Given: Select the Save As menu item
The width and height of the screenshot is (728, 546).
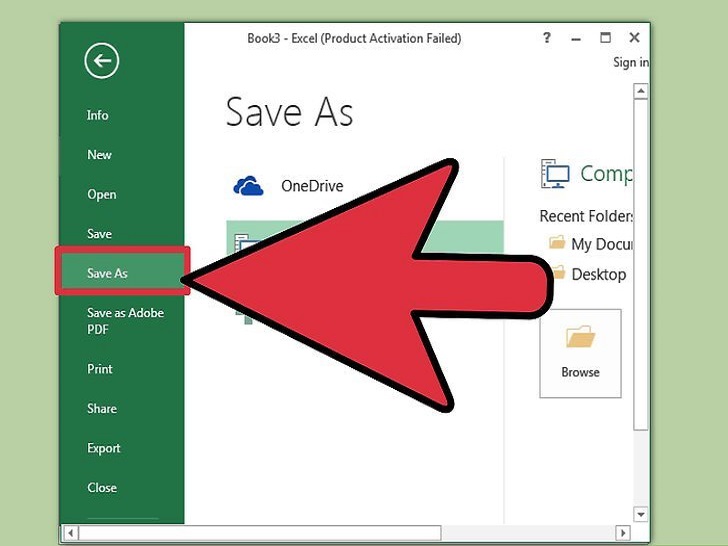Looking at the screenshot, I should (x=123, y=273).
